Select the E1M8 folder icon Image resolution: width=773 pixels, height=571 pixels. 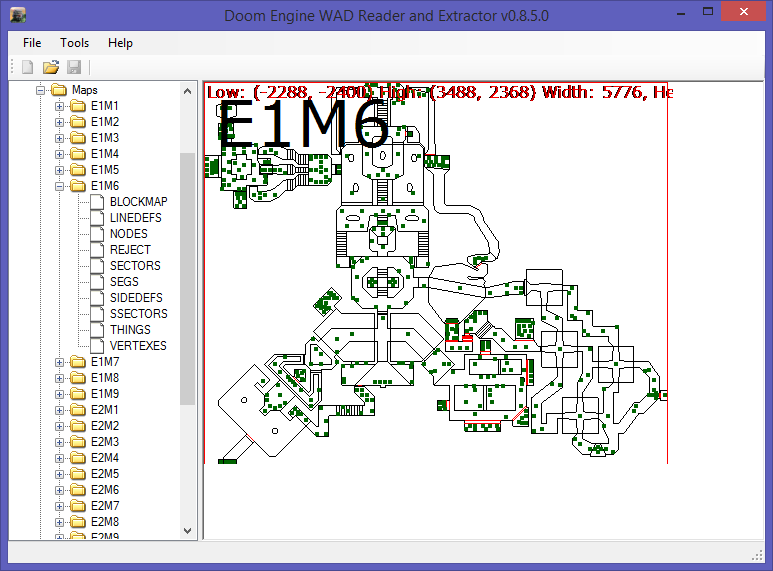78,378
